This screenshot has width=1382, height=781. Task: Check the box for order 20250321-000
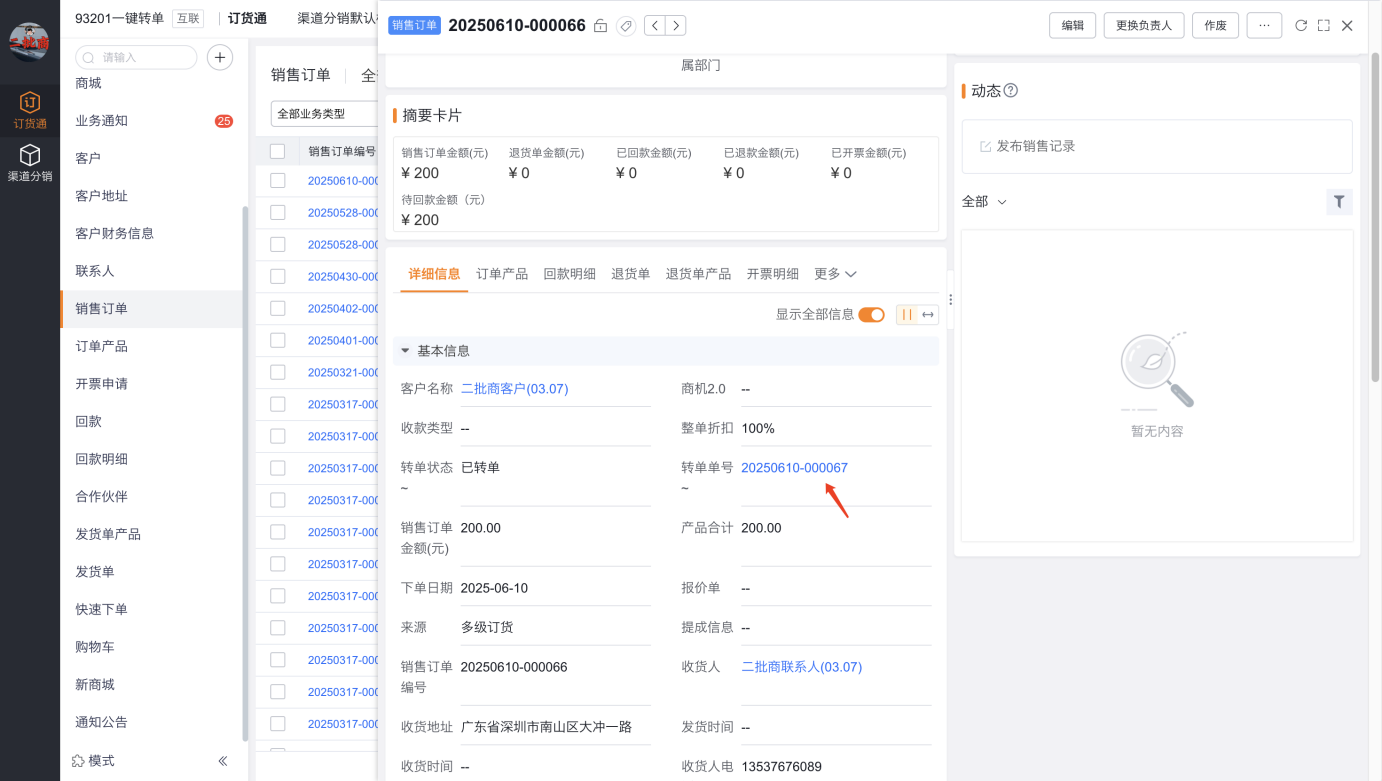click(278, 372)
